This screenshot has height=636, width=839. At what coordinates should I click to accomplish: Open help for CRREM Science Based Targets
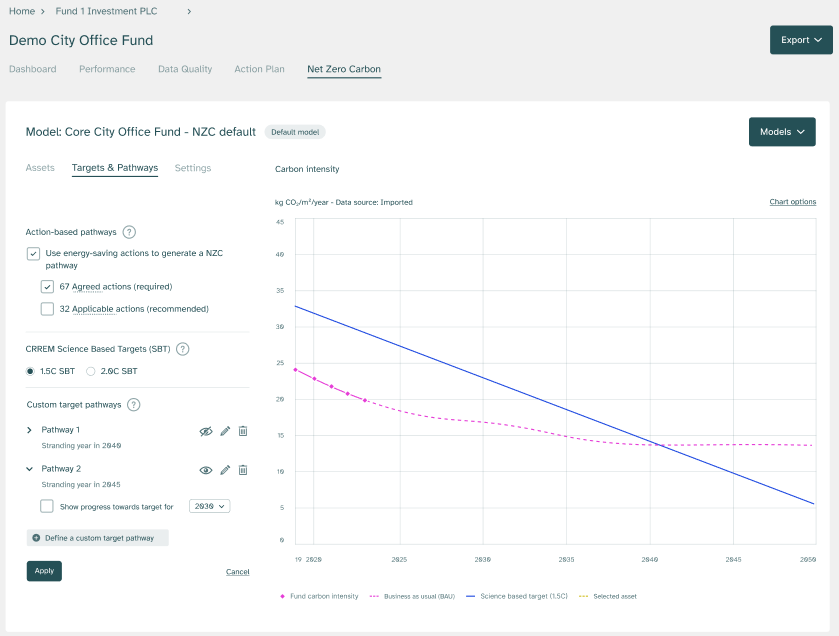coord(182,349)
